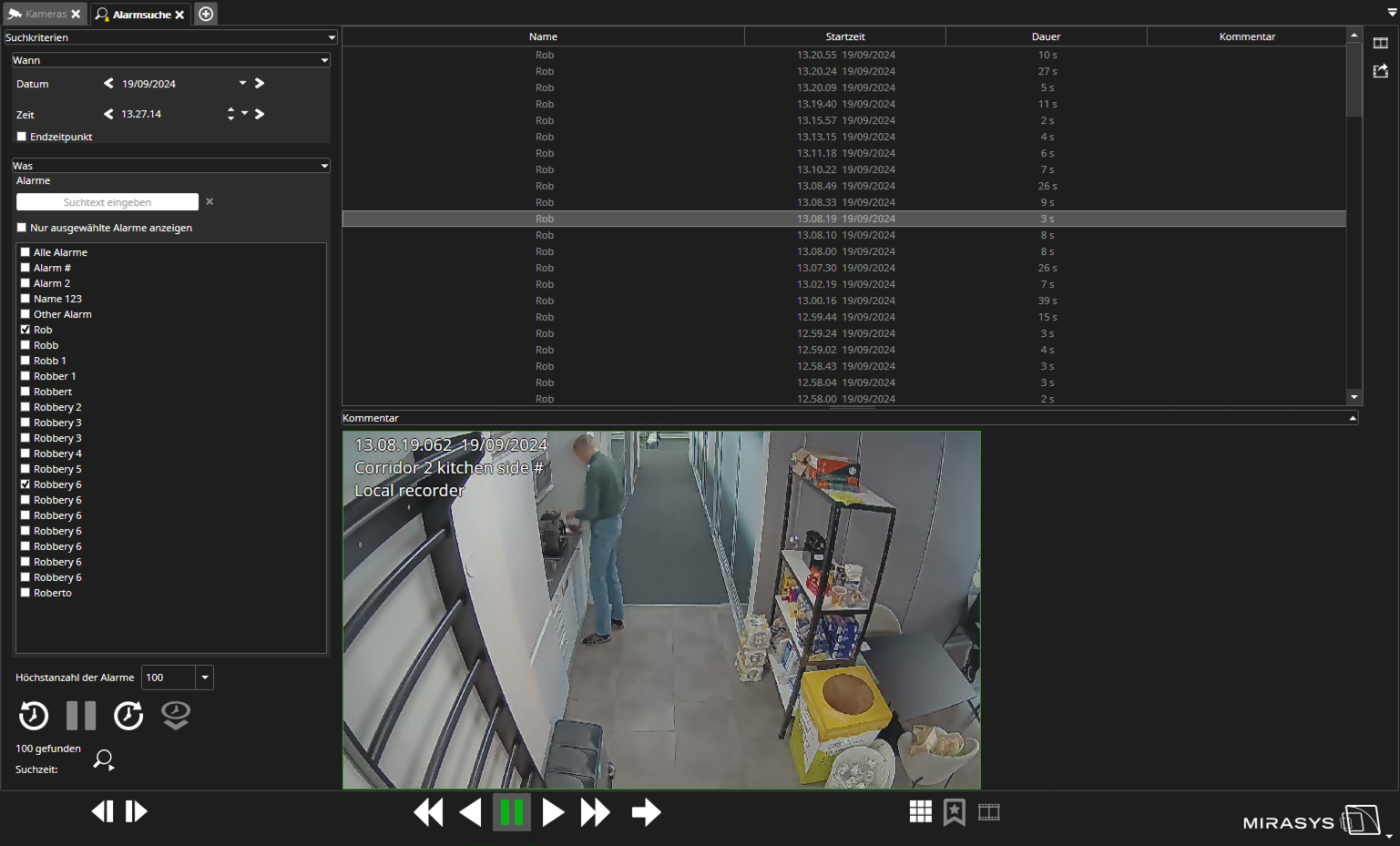Open the Datum date picker dropdown
The width and height of the screenshot is (1400, 846).
point(242,83)
